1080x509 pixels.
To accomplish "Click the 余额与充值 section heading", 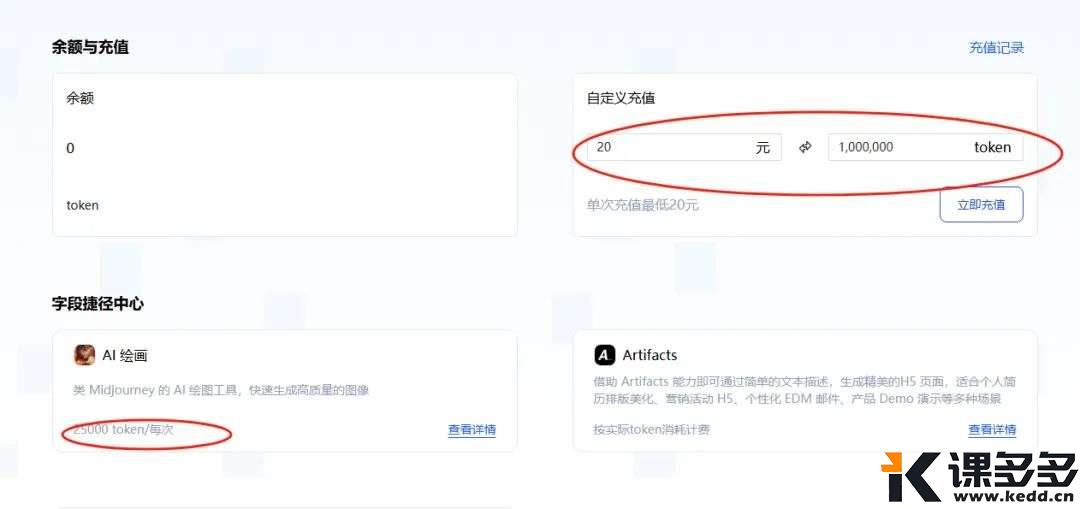I will tap(90, 48).
